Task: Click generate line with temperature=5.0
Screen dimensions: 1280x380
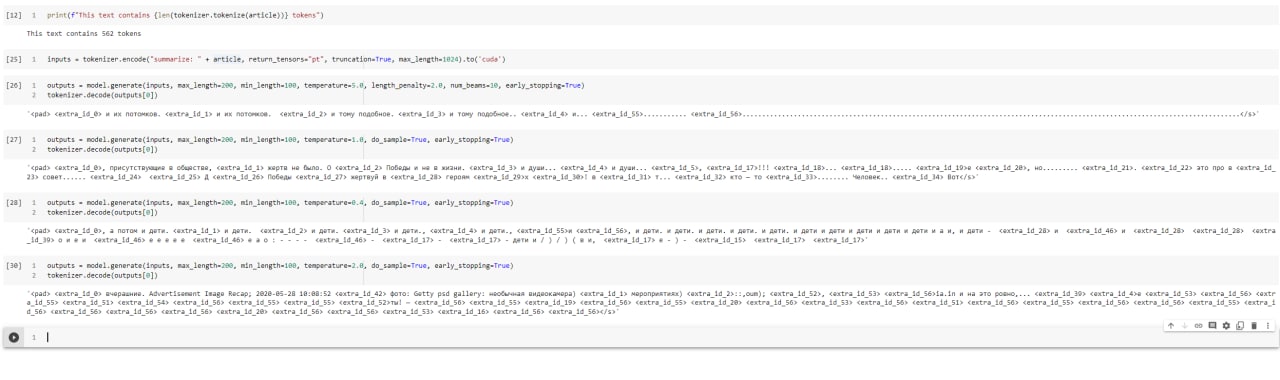Action: [316, 85]
